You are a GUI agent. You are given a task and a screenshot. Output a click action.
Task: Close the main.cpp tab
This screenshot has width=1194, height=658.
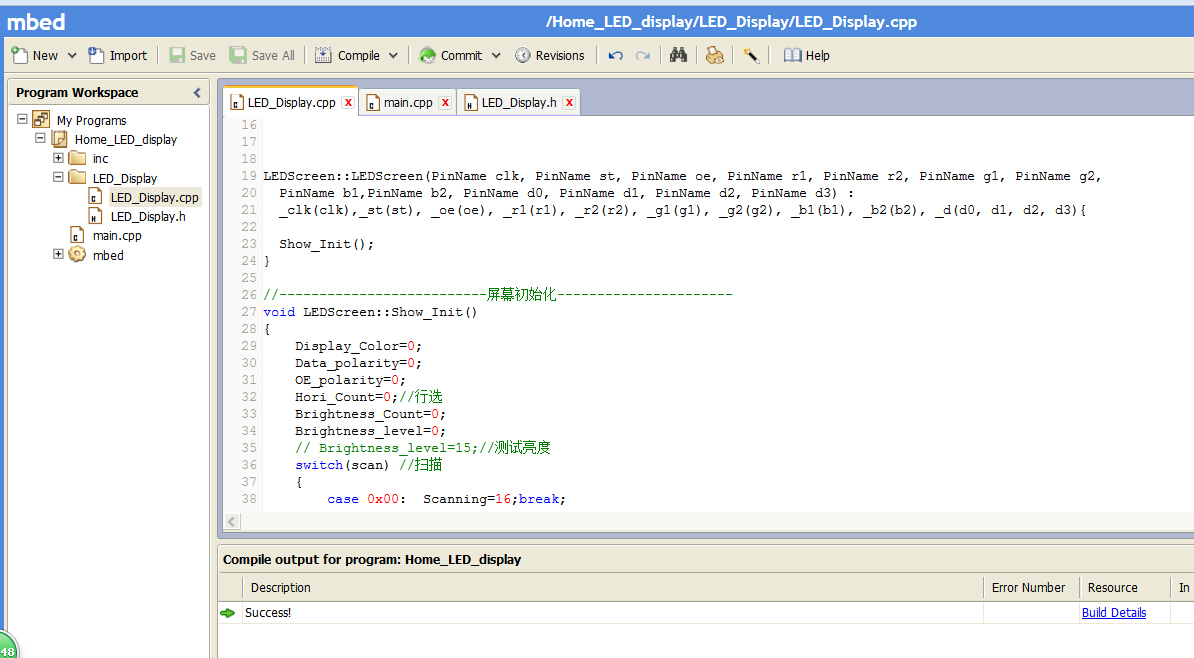click(445, 103)
